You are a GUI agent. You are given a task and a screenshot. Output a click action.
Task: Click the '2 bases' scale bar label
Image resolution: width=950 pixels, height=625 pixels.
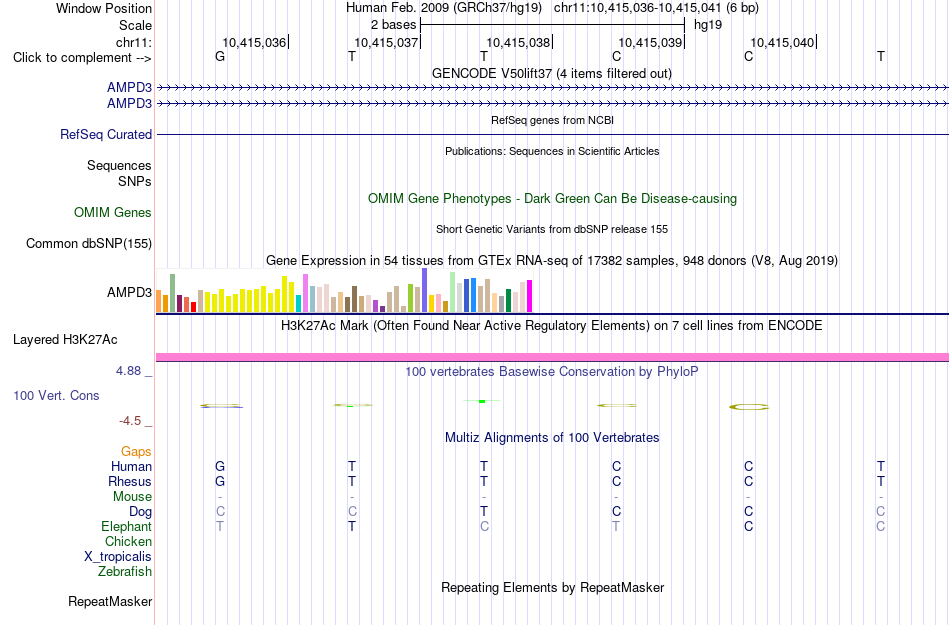click(394, 25)
